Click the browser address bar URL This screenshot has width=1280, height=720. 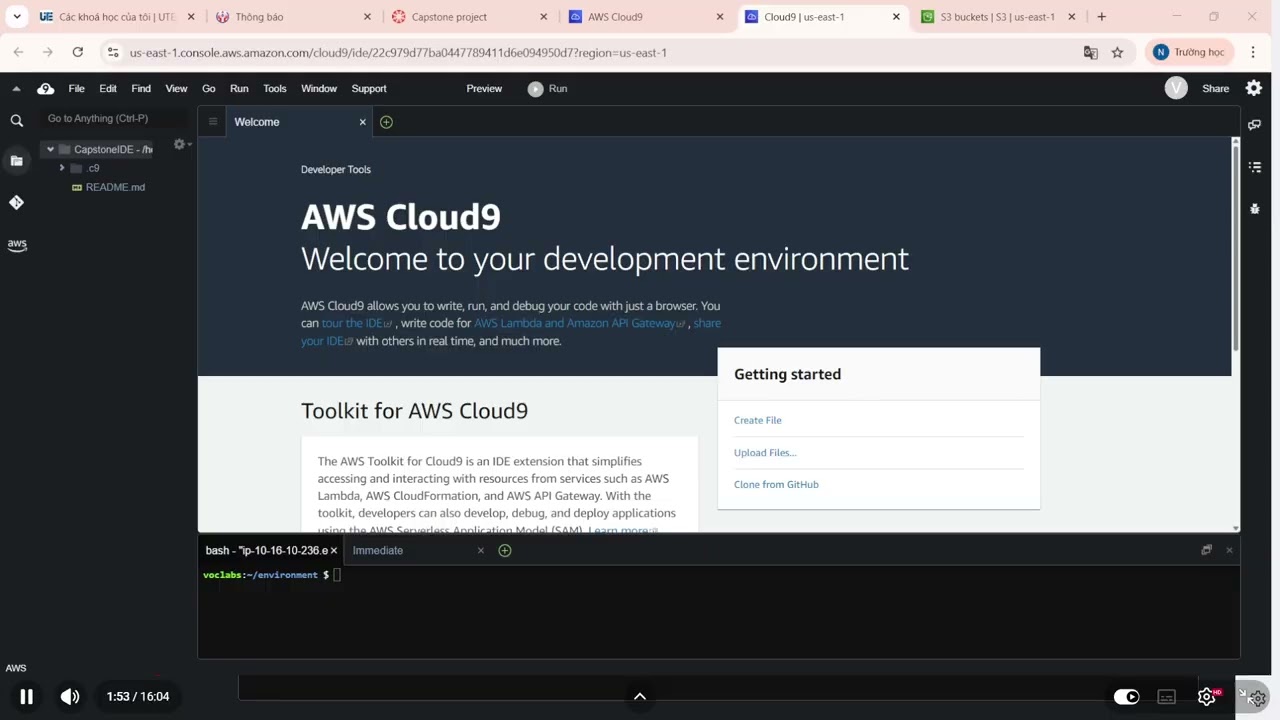pos(398,52)
